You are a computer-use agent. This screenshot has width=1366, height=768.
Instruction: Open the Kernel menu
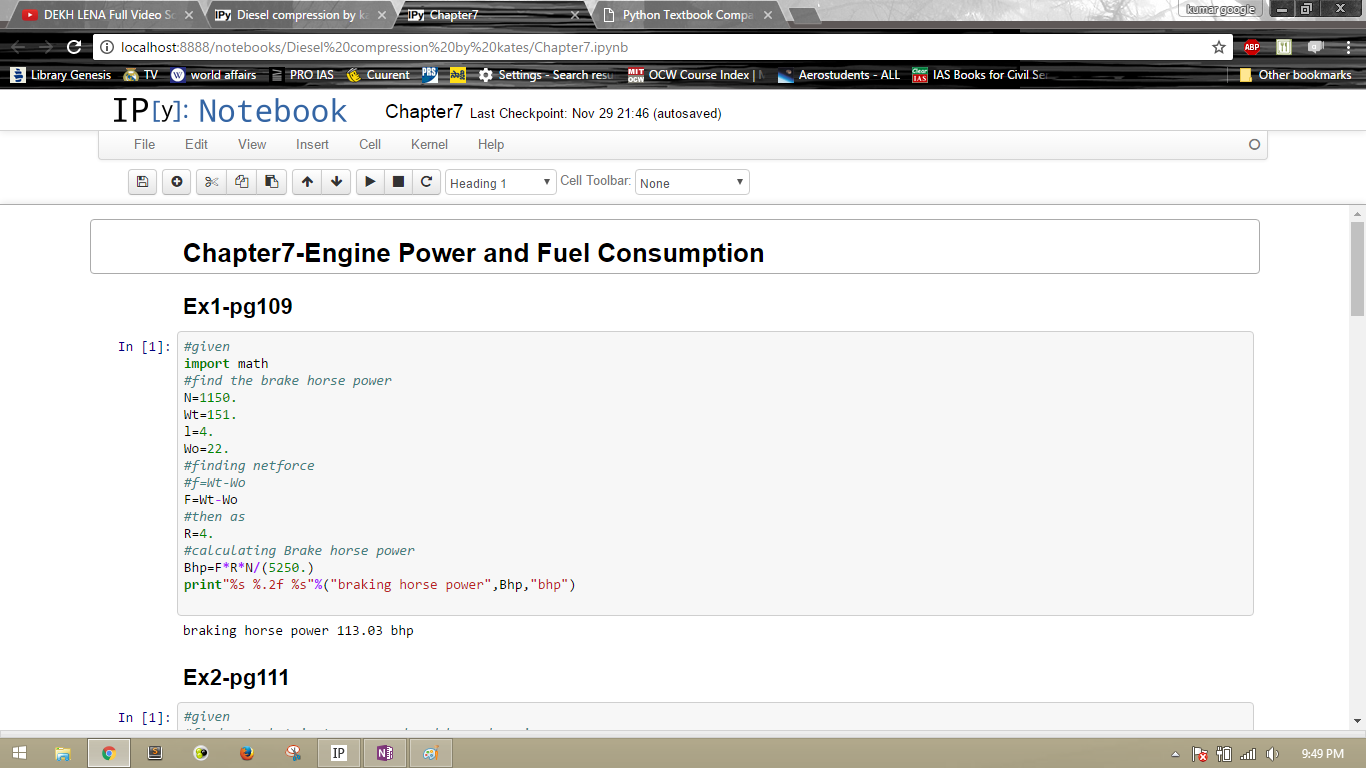(429, 144)
